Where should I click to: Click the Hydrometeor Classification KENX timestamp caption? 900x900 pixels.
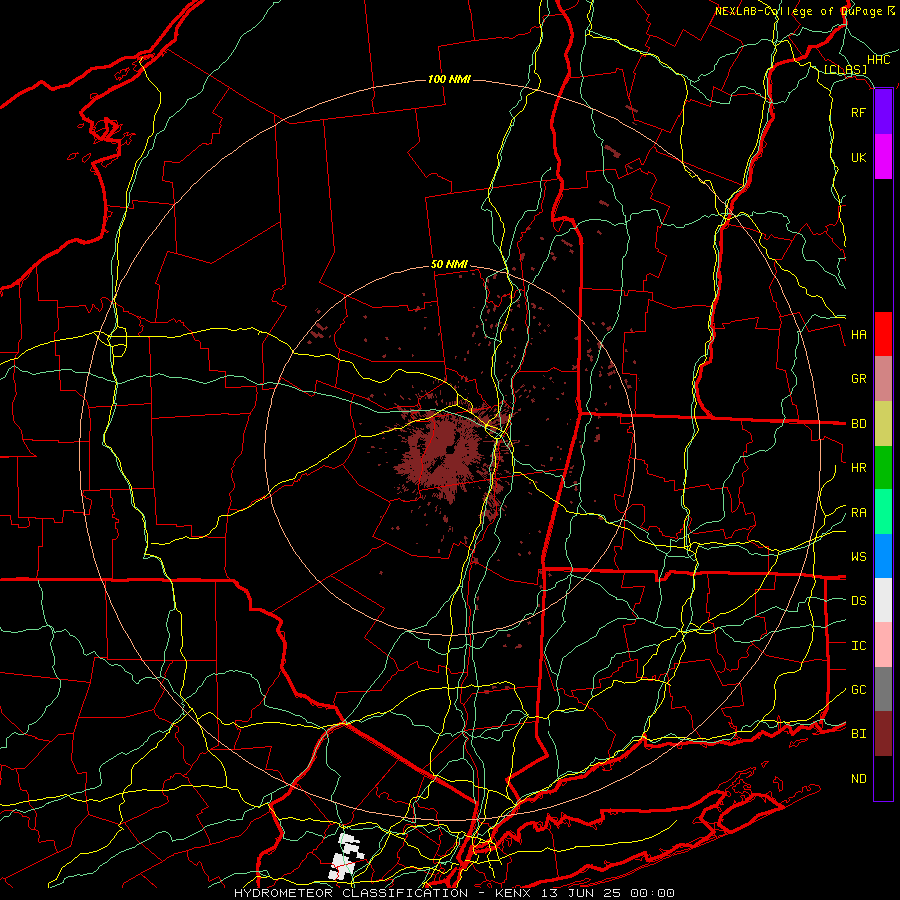[454, 893]
